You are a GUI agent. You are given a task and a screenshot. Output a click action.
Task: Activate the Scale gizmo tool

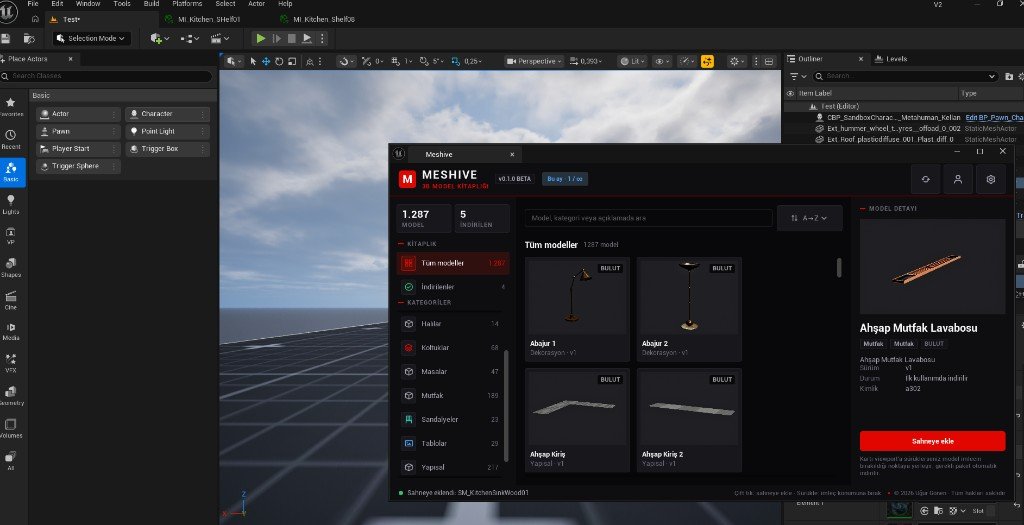[x=292, y=61]
